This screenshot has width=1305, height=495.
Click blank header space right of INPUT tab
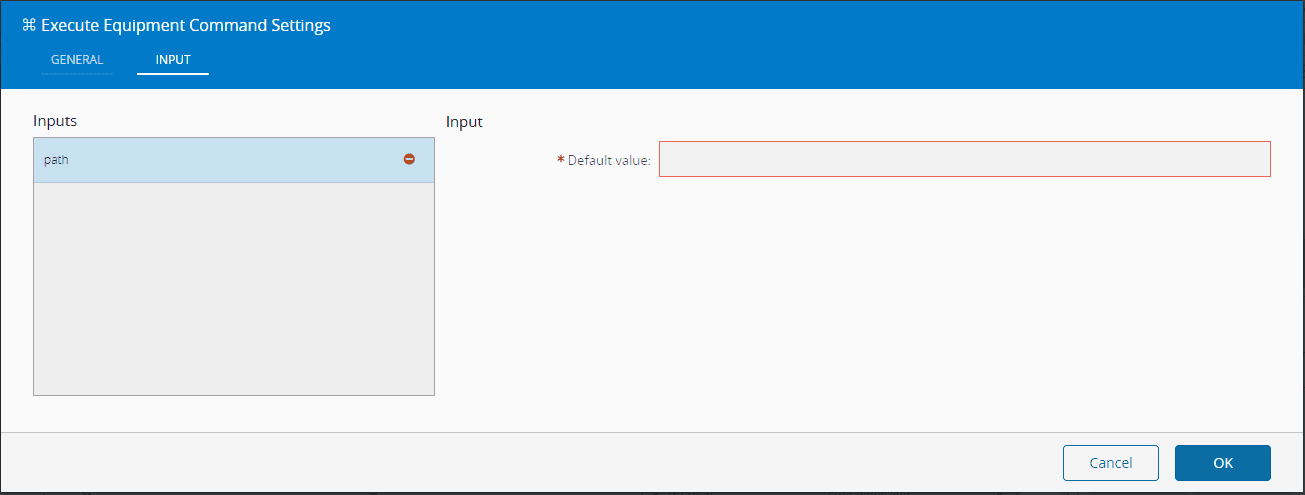(x=700, y=60)
